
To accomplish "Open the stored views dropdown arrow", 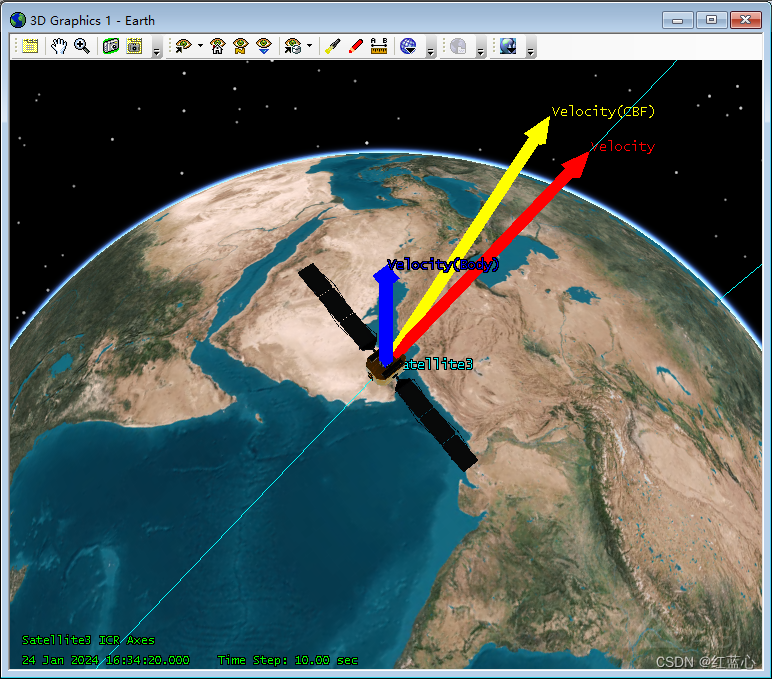I will click(310, 46).
